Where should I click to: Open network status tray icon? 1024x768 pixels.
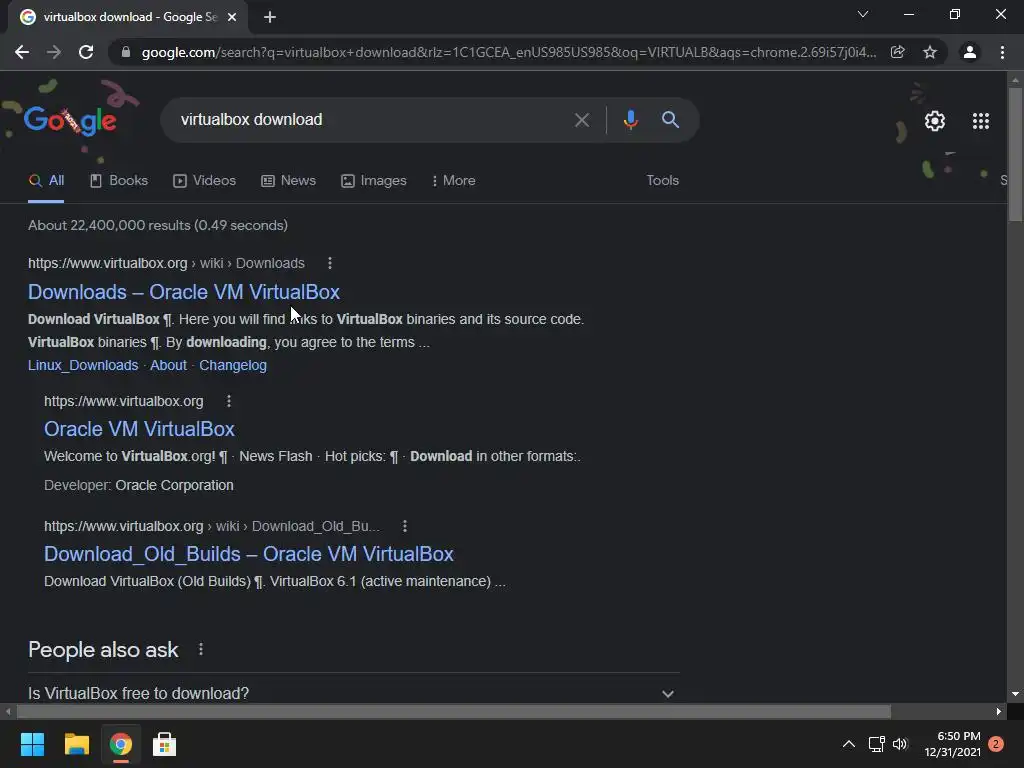pos(876,744)
